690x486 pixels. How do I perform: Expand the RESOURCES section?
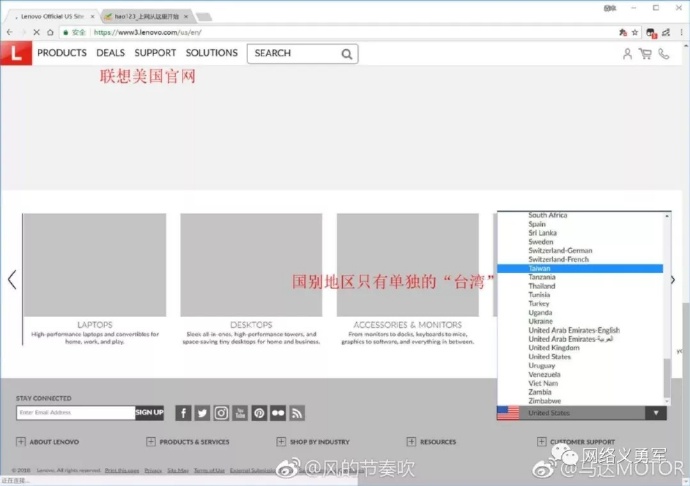tap(431, 442)
